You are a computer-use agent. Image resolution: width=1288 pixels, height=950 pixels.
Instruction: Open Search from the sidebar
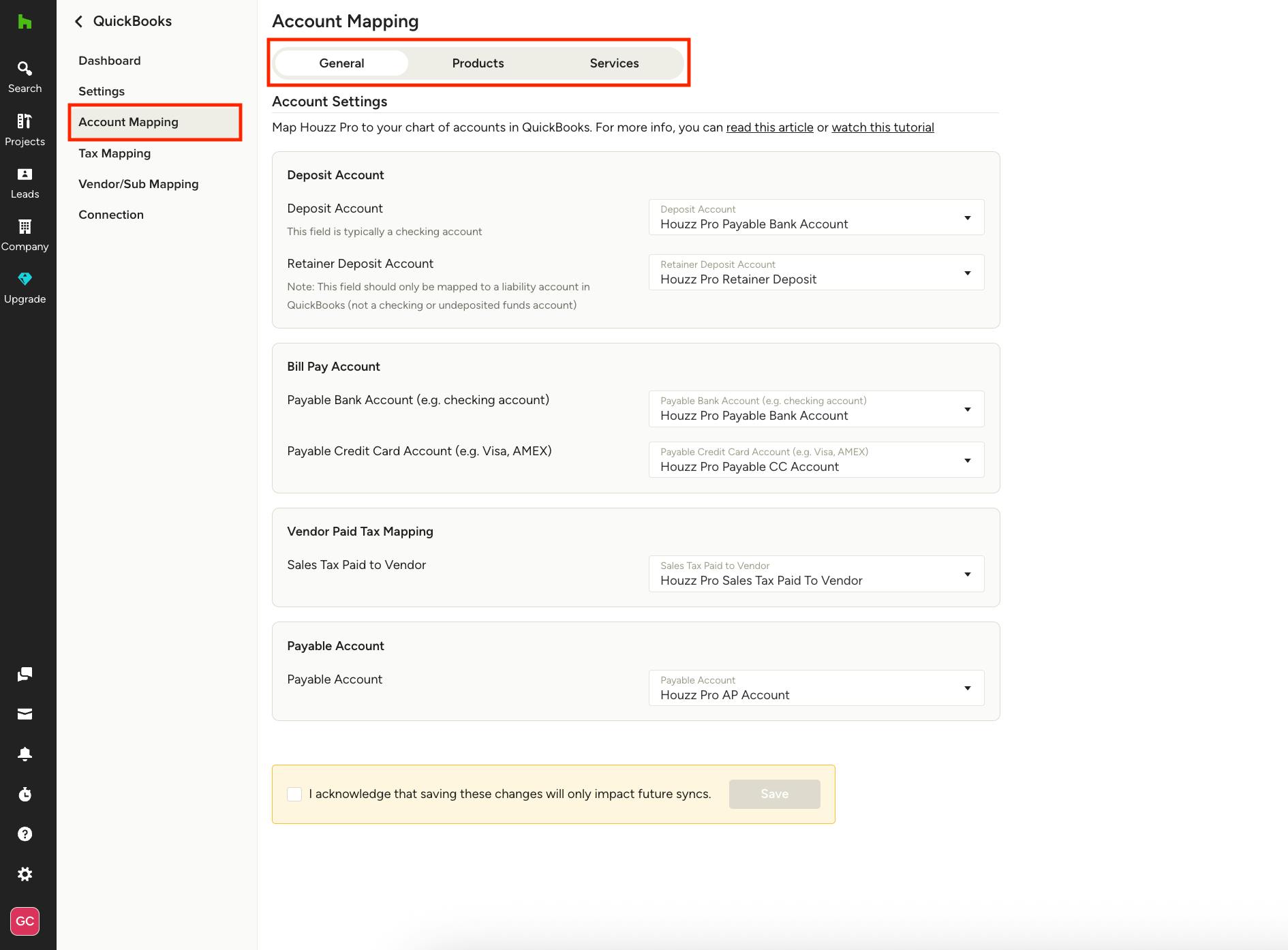[25, 77]
